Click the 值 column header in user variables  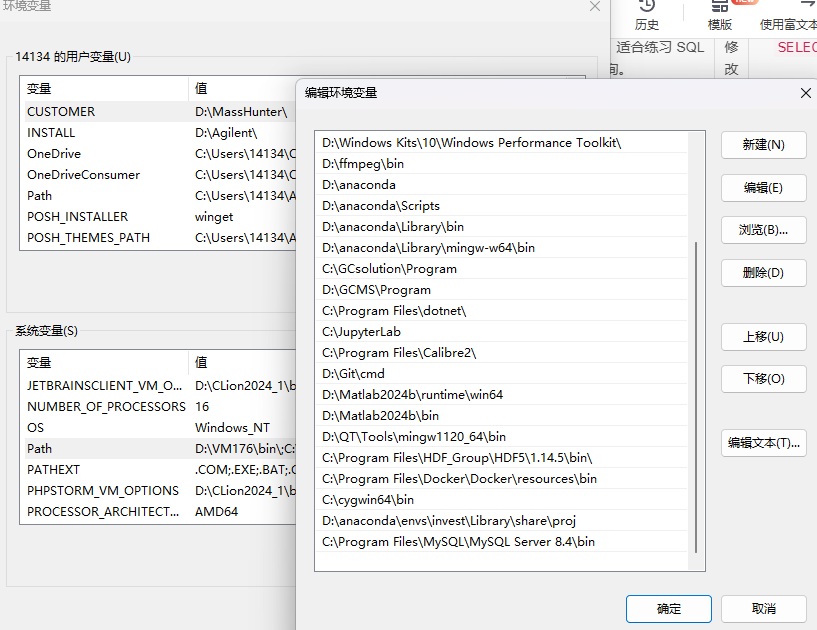pos(242,89)
